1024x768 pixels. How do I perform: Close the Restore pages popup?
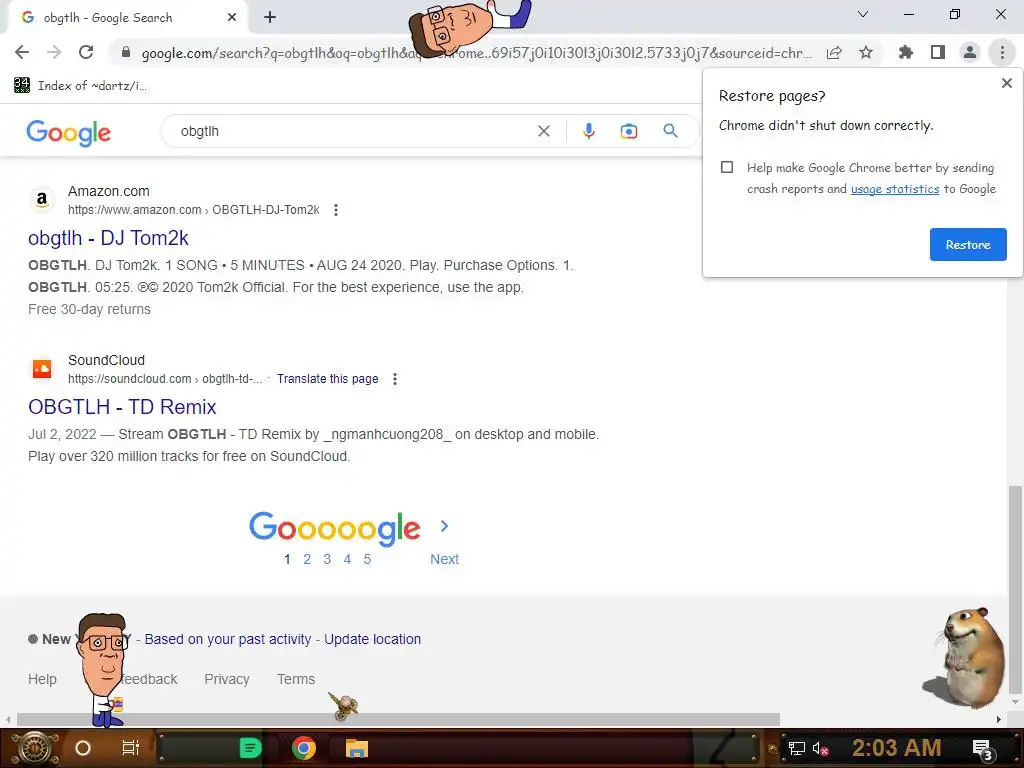tap(1006, 83)
